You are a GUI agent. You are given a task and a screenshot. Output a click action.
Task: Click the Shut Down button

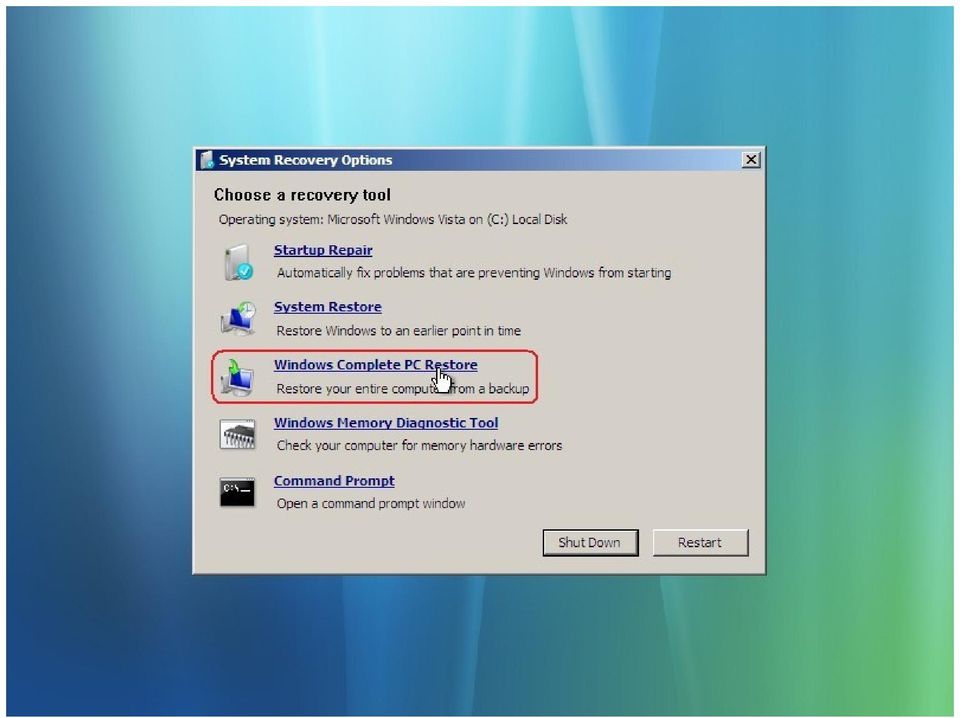(590, 542)
